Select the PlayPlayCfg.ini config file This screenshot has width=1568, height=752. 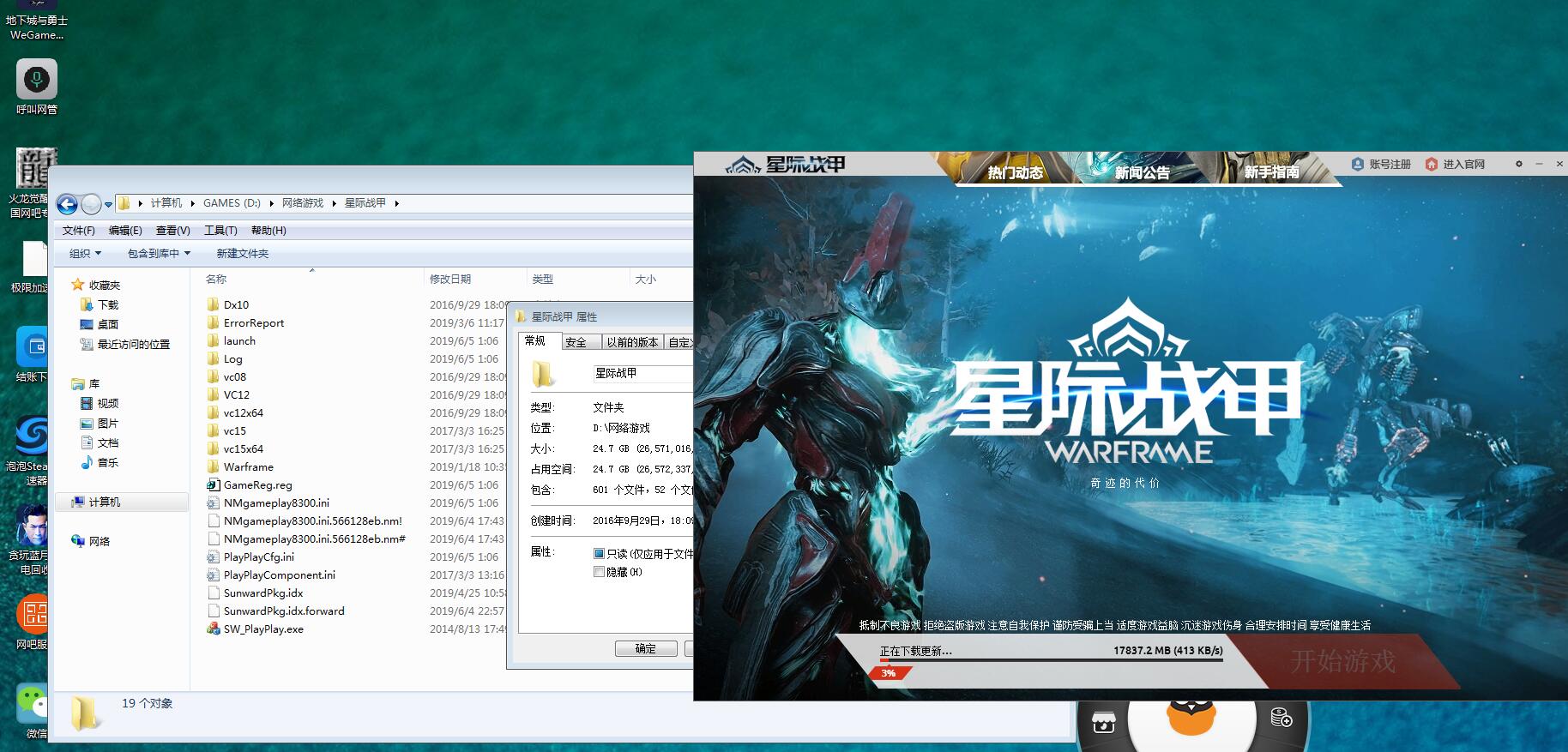coord(259,556)
